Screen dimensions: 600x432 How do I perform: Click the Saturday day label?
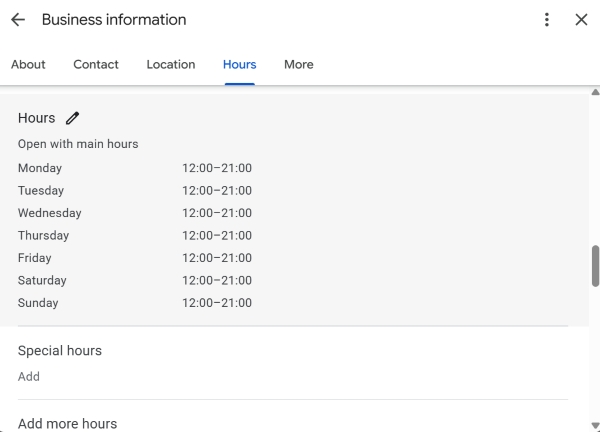click(x=42, y=280)
